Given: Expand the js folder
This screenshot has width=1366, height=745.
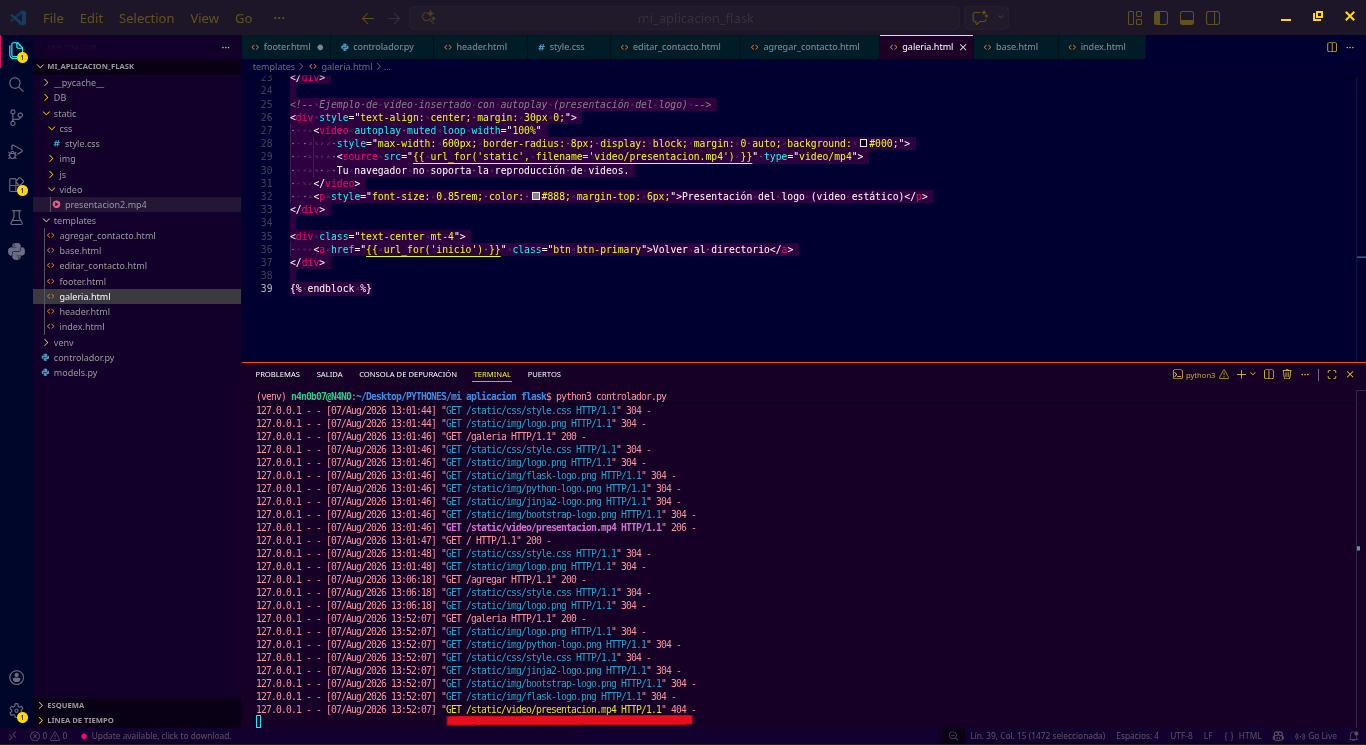Looking at the screenshot, I should (x=137, y=174).
